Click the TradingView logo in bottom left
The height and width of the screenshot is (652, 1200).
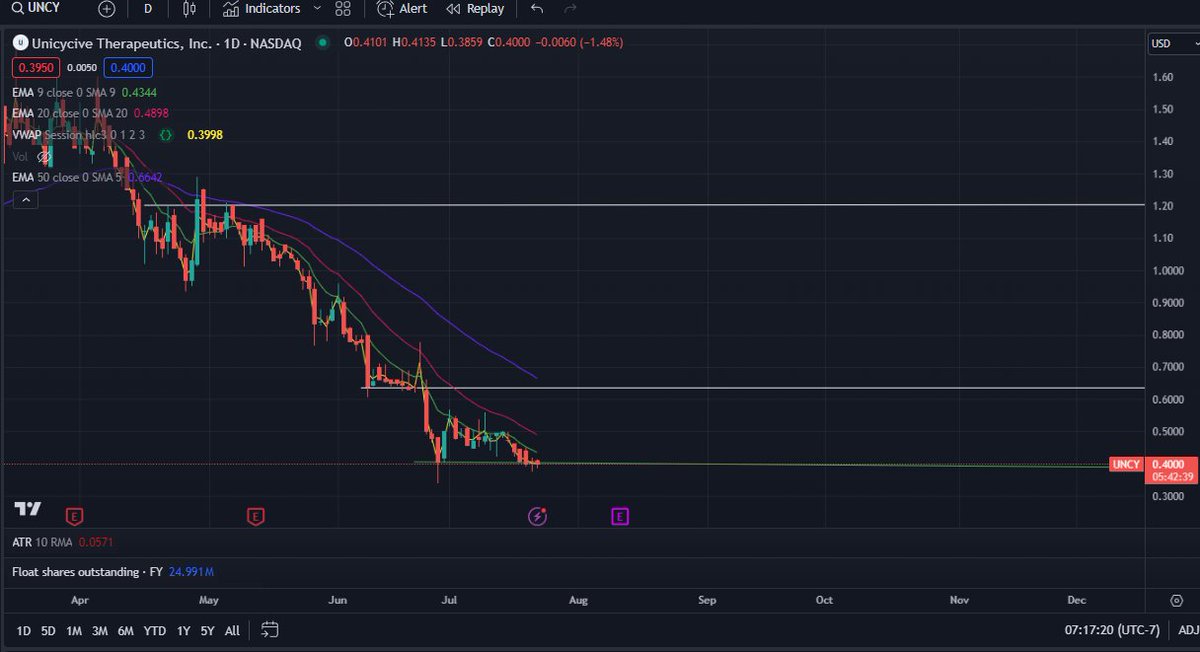27,508
